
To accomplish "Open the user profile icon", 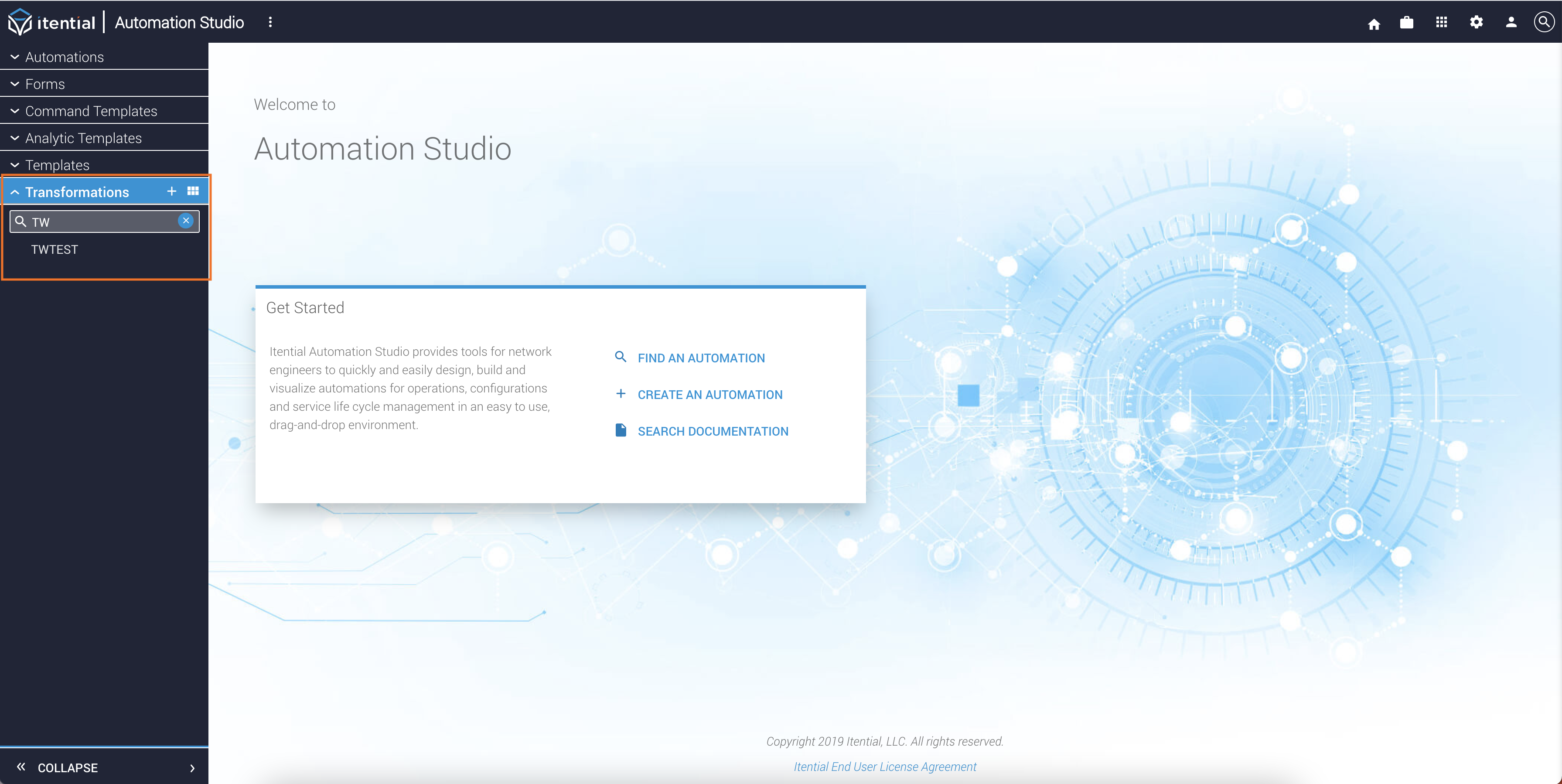I will pyautogui.click(x=1511, y=22).
